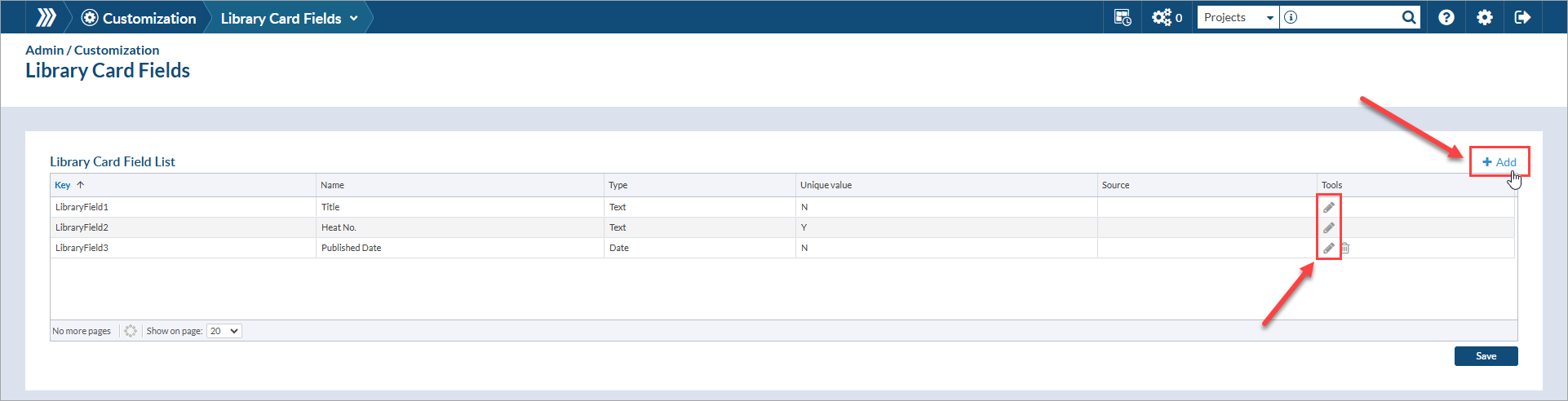Open the scheduled tasks calendar icon
Image resolution: width=1568 pixels, height=401 pixels.
(x=1123, y=17)
